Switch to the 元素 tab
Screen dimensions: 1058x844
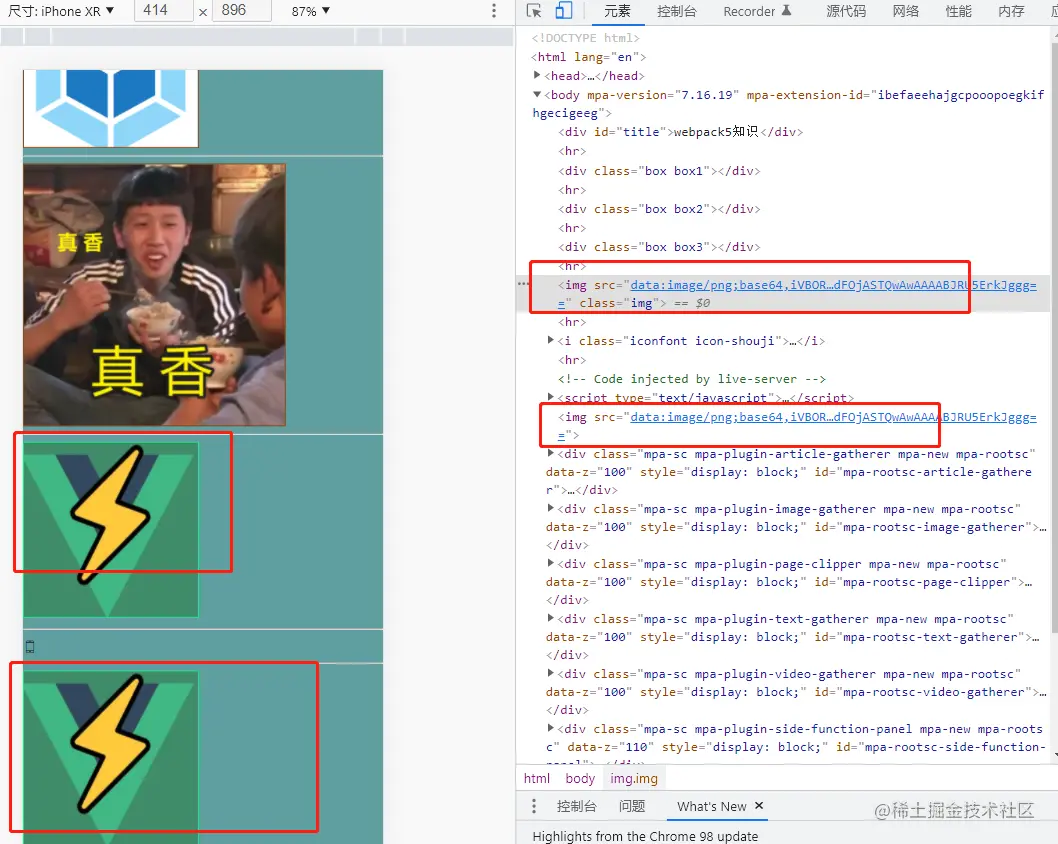click(x=617, y=11)
